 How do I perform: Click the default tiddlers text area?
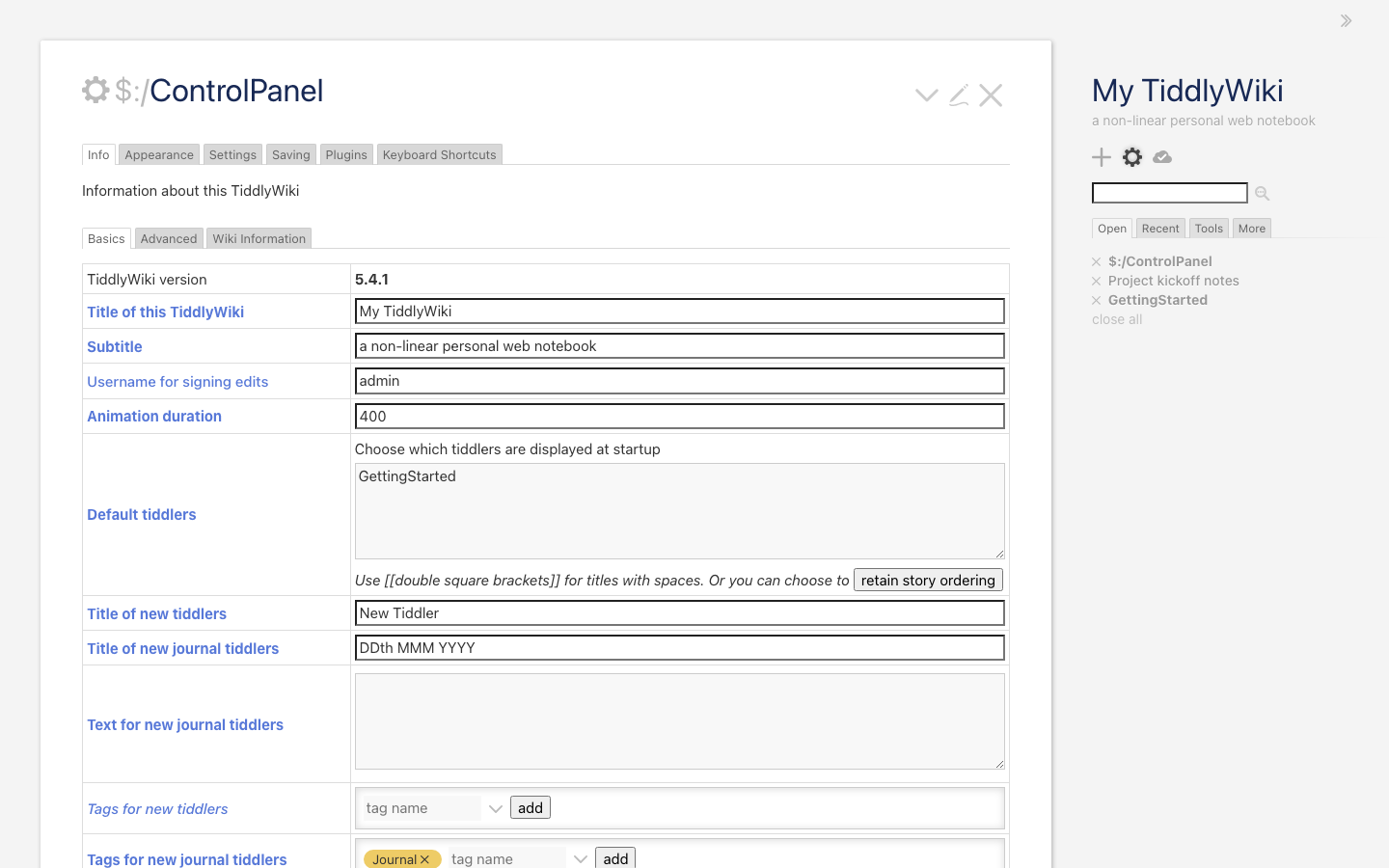click(680, 511)
